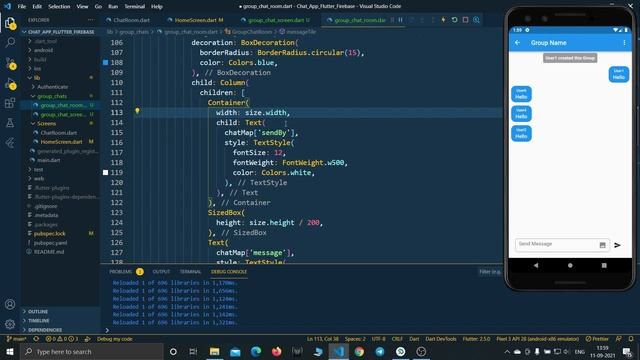Restart the debug session
The width and height of the screenshot is (640, 360).
(454, 20)
